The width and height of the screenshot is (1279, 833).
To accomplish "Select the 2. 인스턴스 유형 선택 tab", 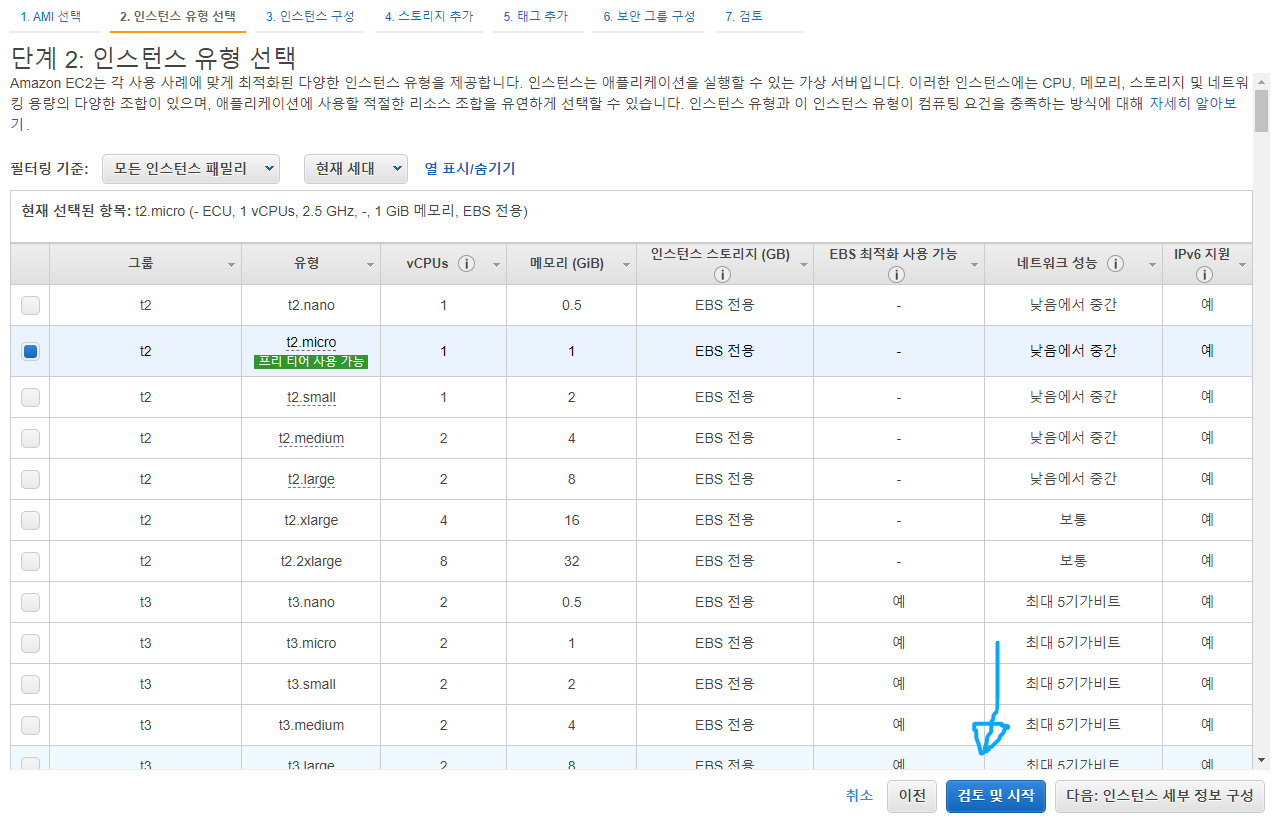I will [x=178, y=17].
